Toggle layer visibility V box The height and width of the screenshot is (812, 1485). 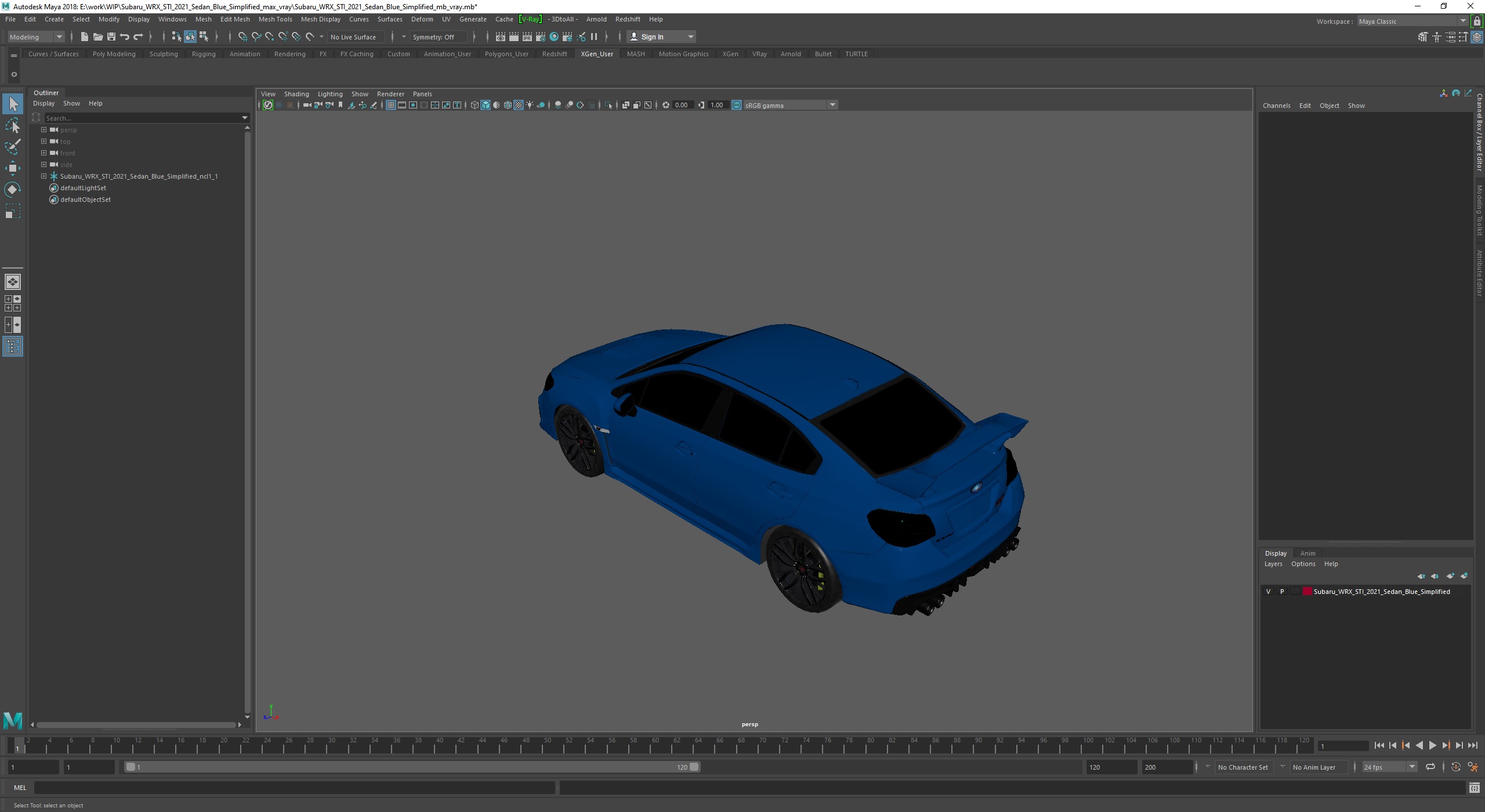[1268, 592]
